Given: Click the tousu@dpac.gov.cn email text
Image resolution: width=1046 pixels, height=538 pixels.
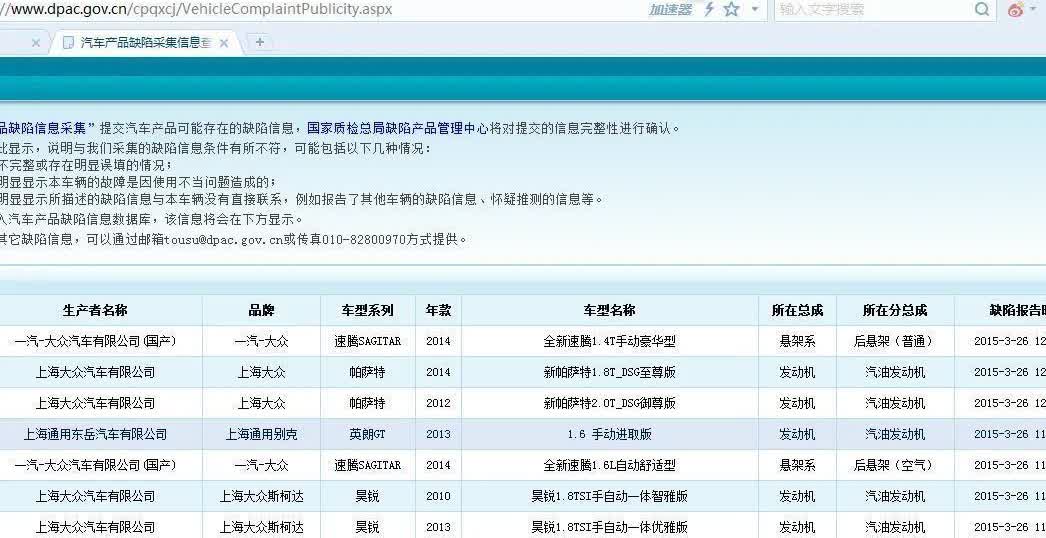Looking at the screenshot, I should (223, 240).
